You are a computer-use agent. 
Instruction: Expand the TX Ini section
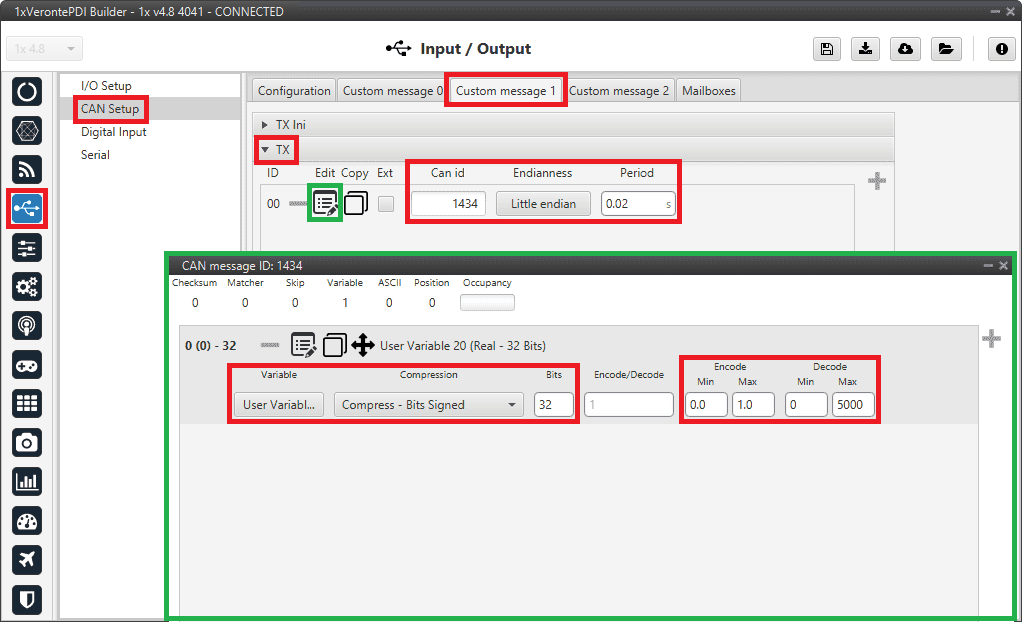pyautogui.click(x=265, y=124)
